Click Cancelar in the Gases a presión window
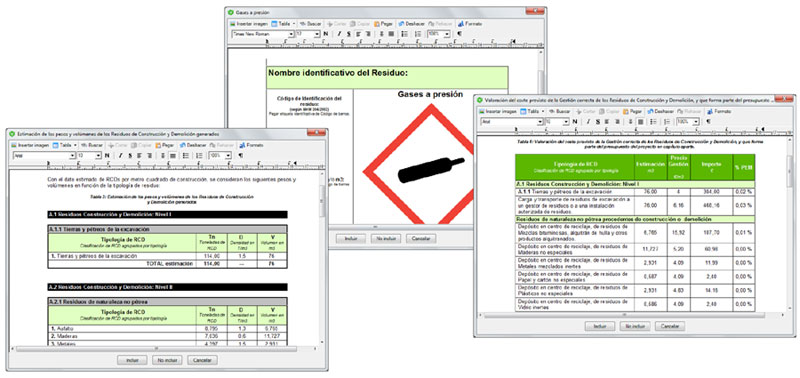Viewport: 800px width, 378px height. coord(421,238)
